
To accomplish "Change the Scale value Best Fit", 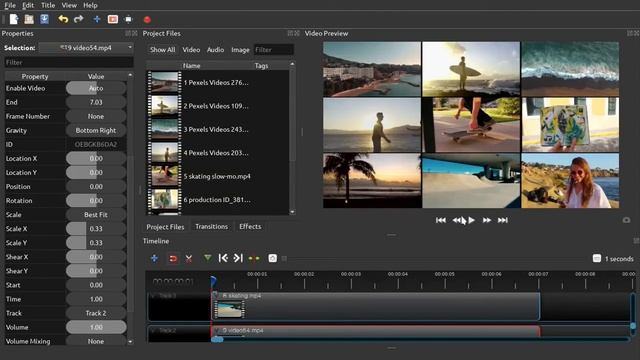I will [96, 215].
